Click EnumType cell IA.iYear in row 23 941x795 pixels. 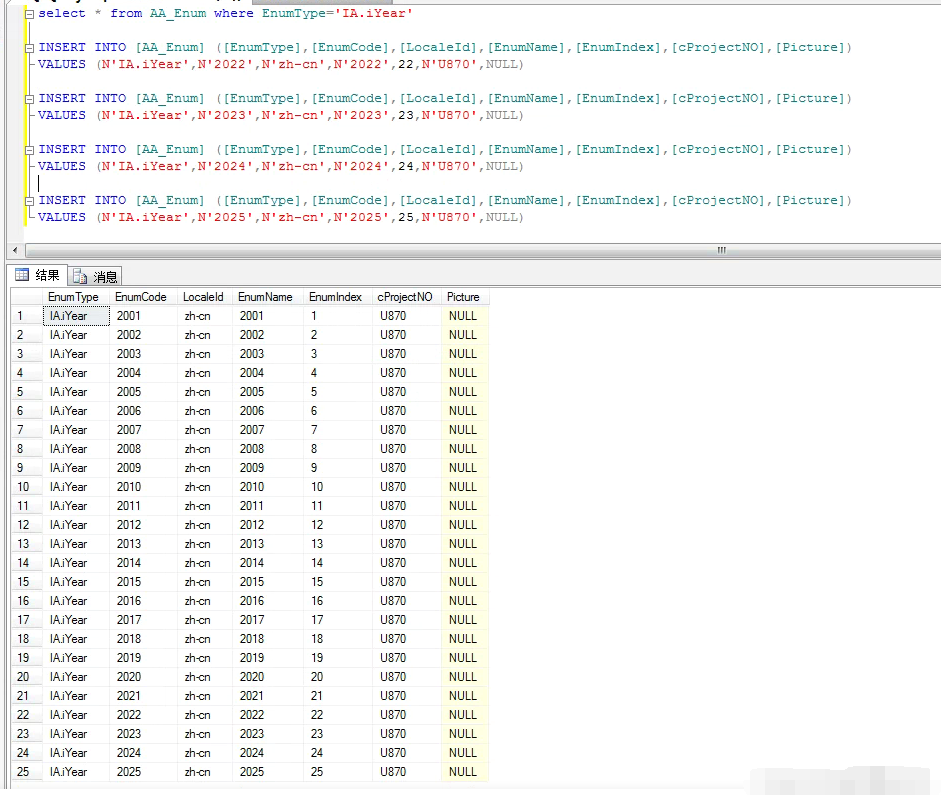(x=76, y=734)
